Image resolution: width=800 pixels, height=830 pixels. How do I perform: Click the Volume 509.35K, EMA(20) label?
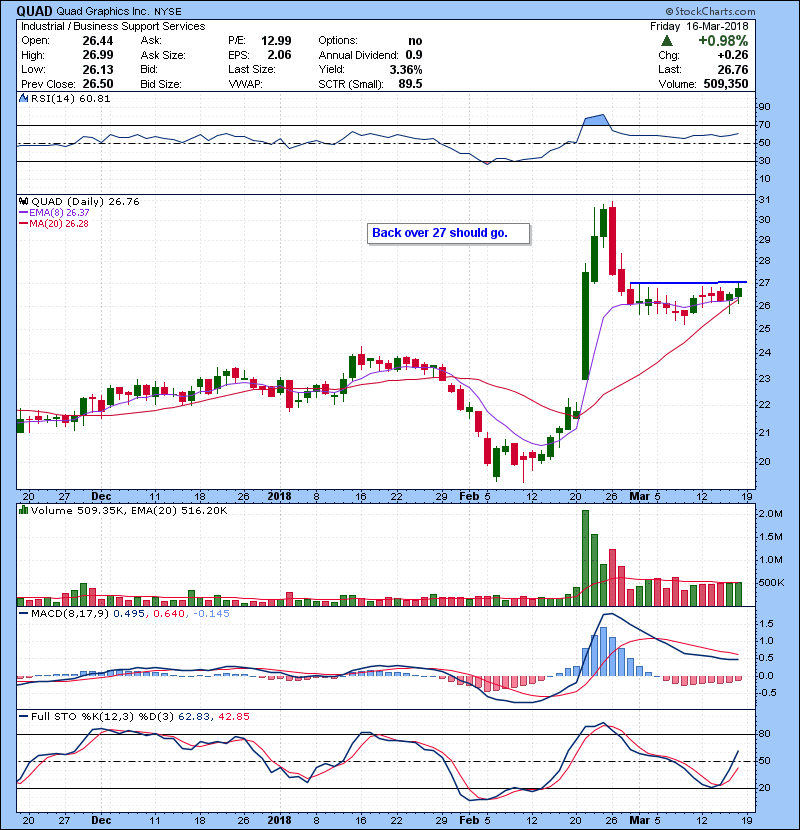pyautogui.click(x=129, y=511)
